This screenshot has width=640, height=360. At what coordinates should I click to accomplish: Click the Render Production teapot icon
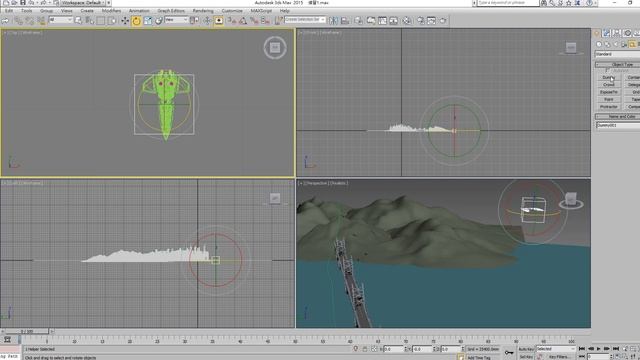tap(443, 20)
